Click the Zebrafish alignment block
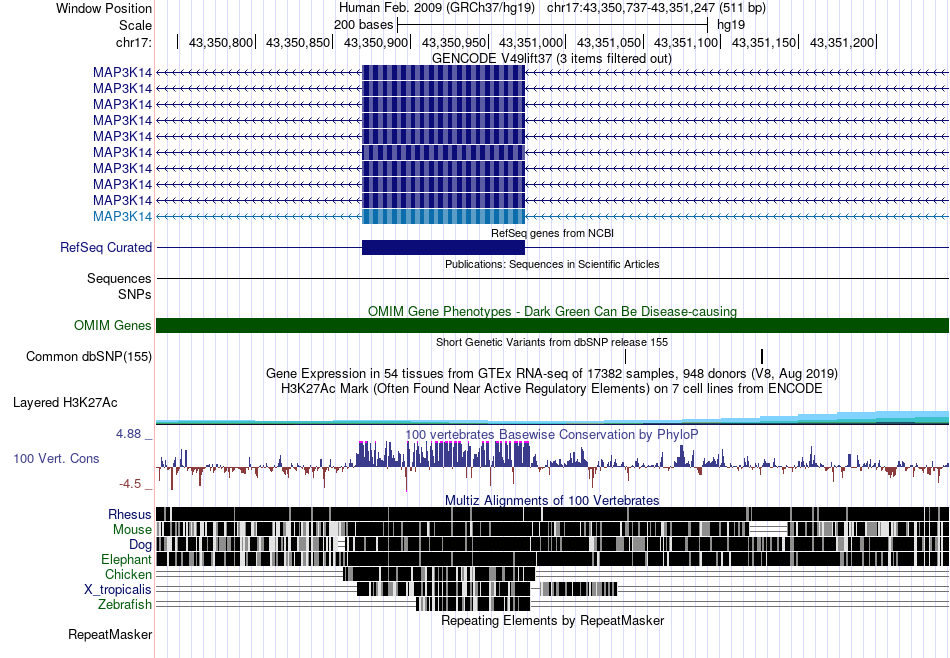This screenshot has width=950, height=658. tap(473, 604)
